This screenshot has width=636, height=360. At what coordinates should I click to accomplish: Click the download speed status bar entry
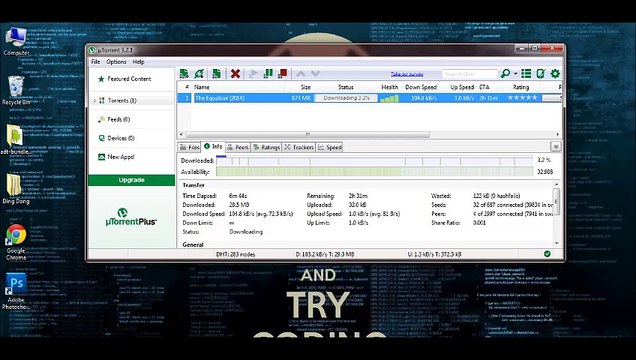pos(325,254)
